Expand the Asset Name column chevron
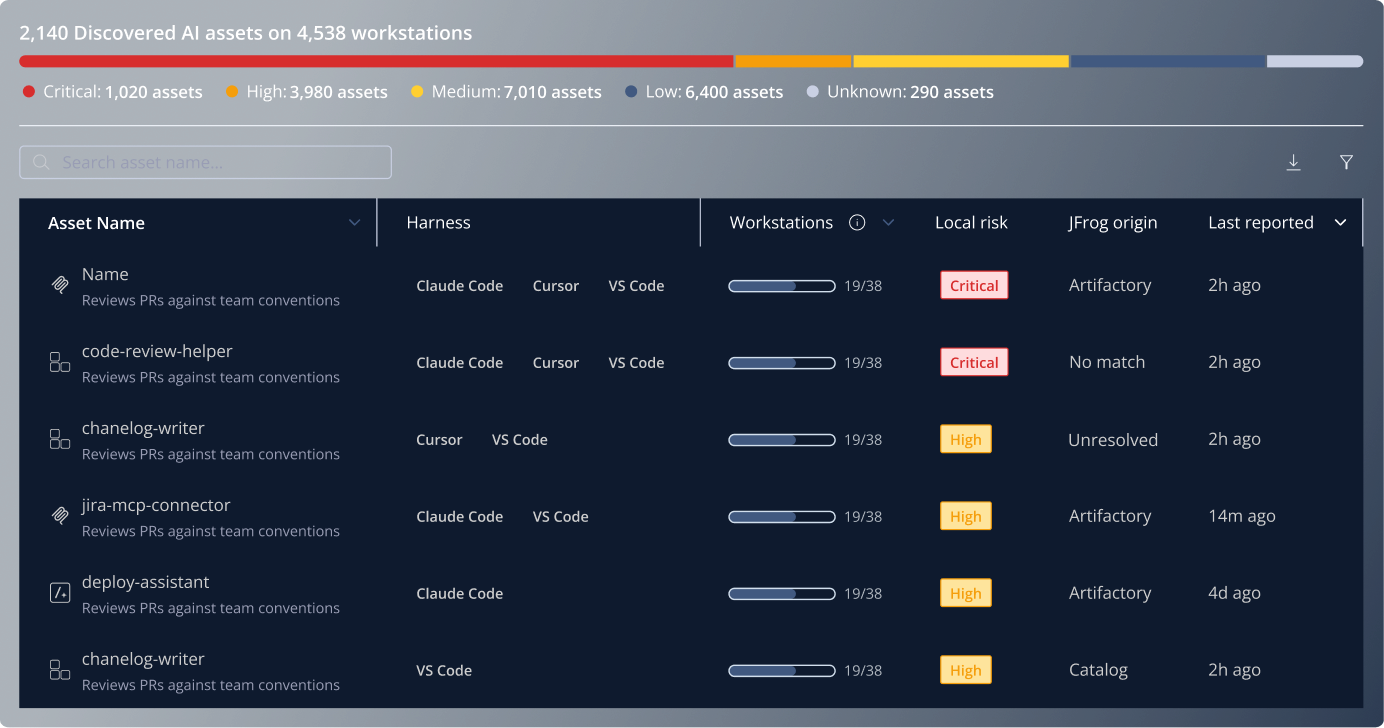The image size is (1384, 728). coord(354,223)
